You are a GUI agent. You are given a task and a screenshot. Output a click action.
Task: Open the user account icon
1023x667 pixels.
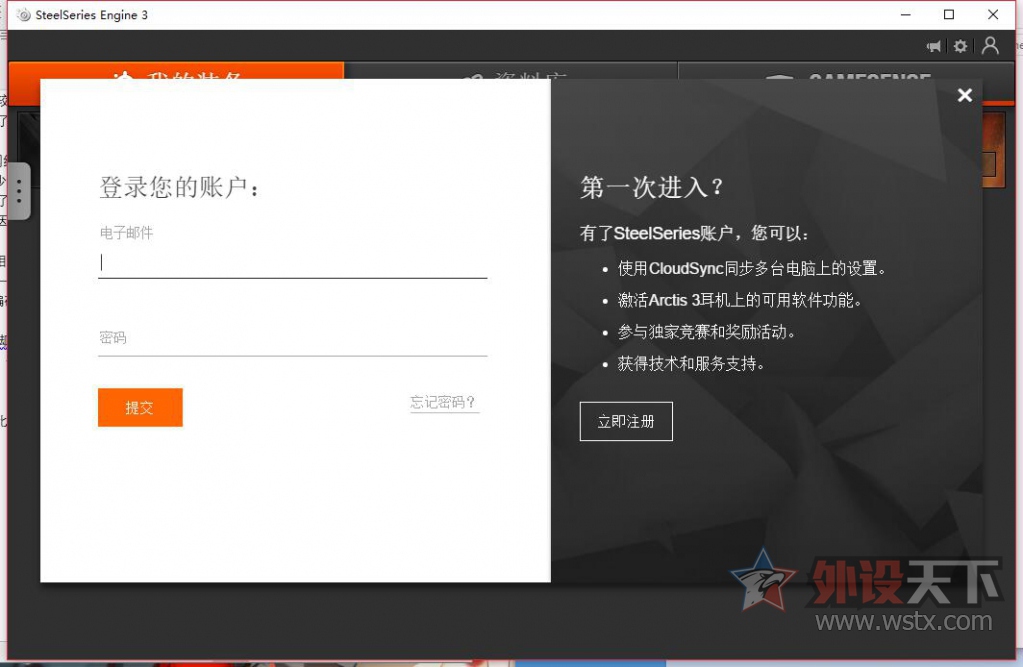click(990, 46)
